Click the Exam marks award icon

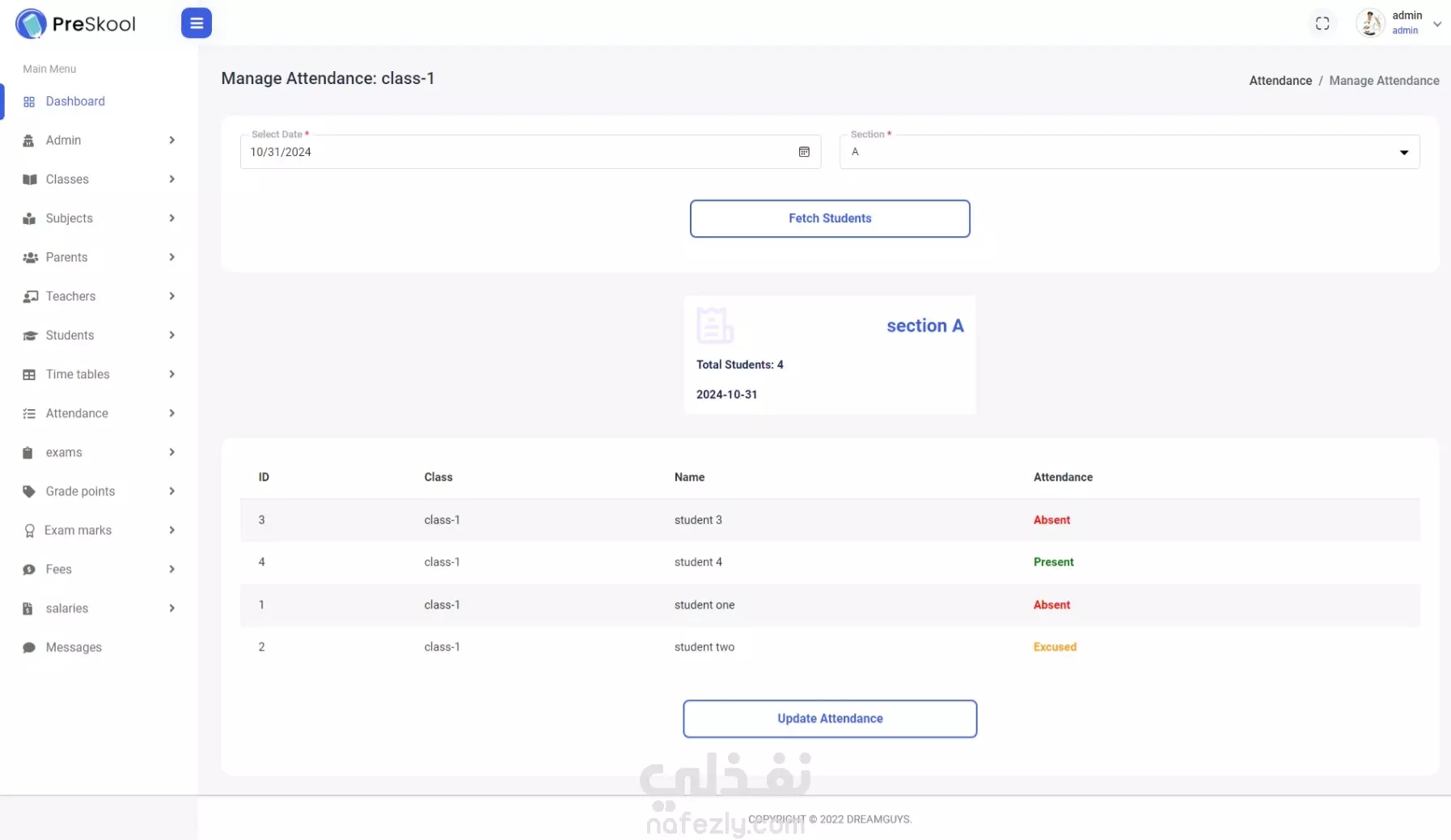(x=29, y=530)
